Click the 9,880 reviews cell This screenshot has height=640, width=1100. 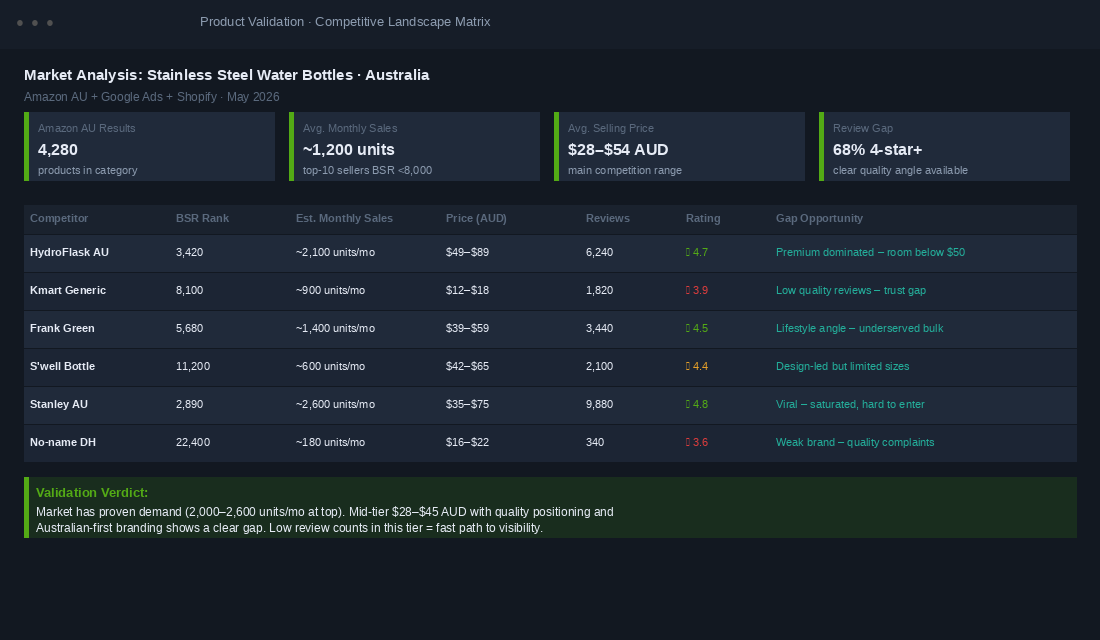(x=600, y=404)
